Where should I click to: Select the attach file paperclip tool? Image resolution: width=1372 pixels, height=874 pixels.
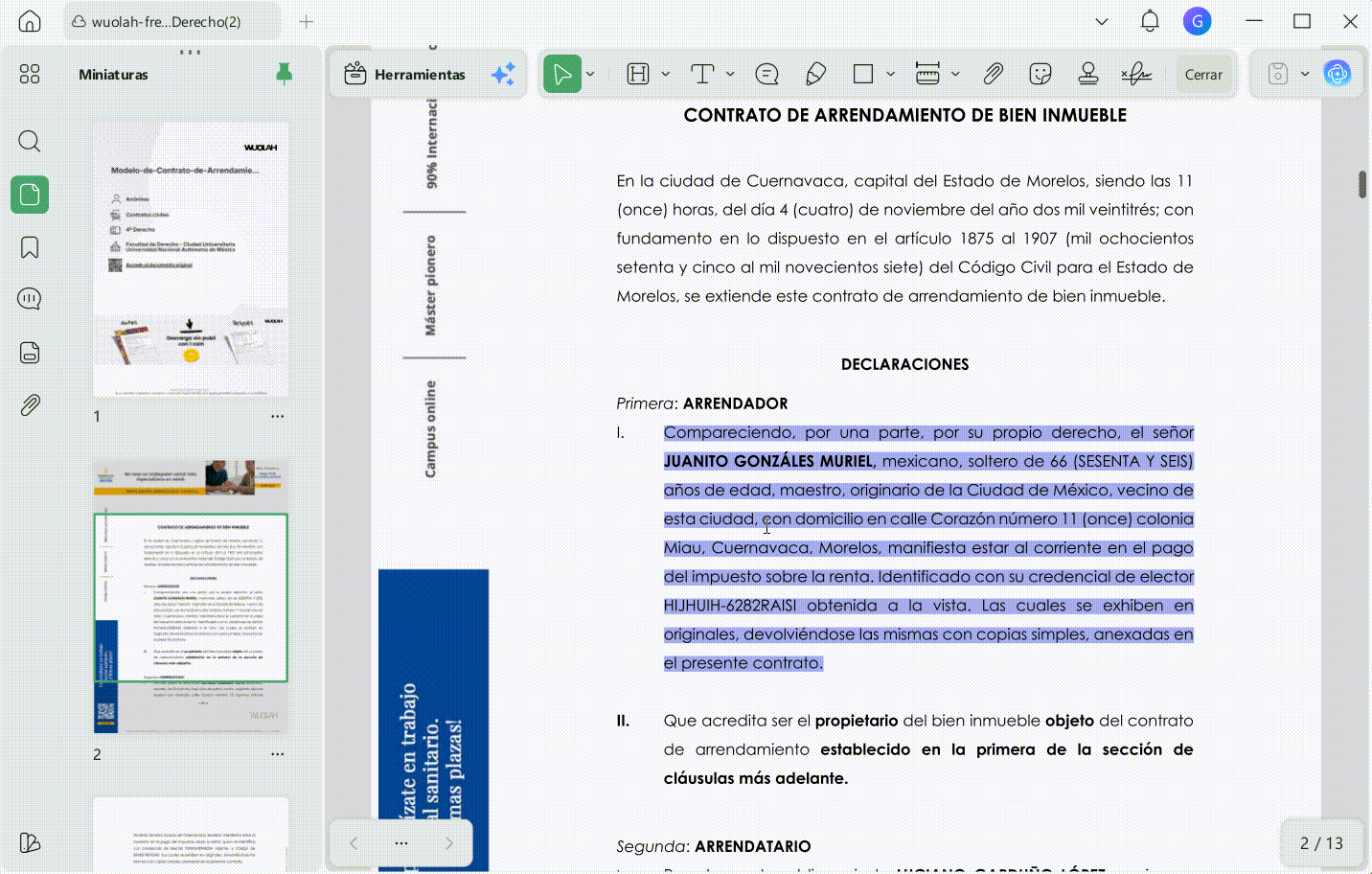(x=993, y=74)
